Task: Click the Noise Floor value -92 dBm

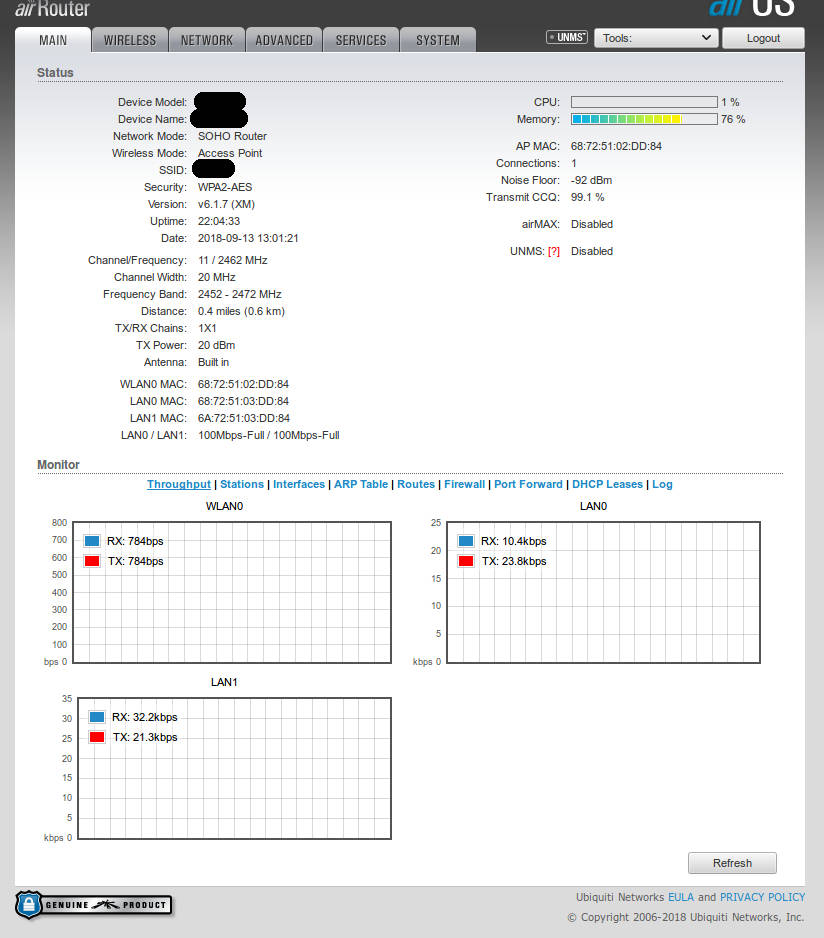Action: pos(591,180)
